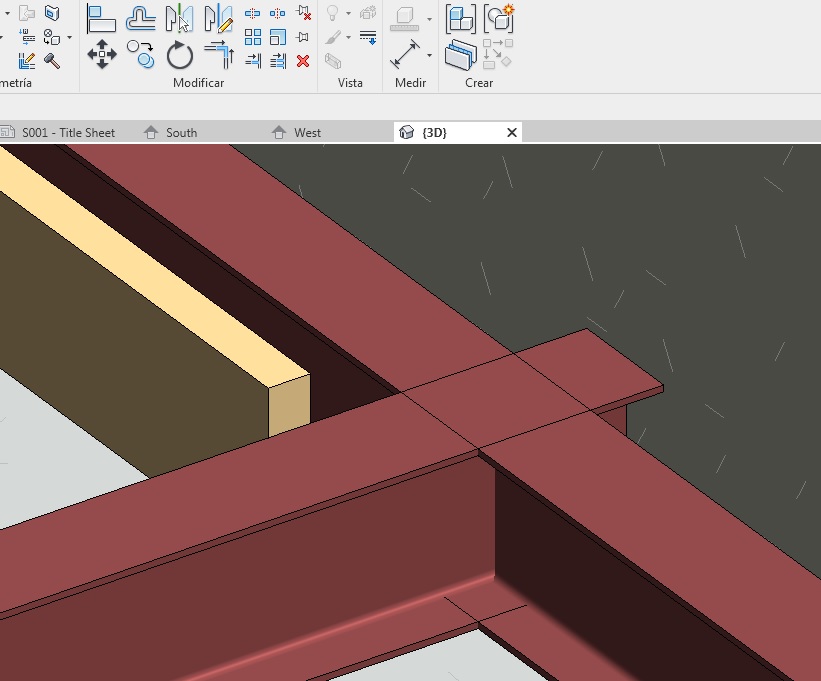The image size is (821, 681).
Task: Choose Mirror - Draw Axis tool
Action: tap(218, 18)
